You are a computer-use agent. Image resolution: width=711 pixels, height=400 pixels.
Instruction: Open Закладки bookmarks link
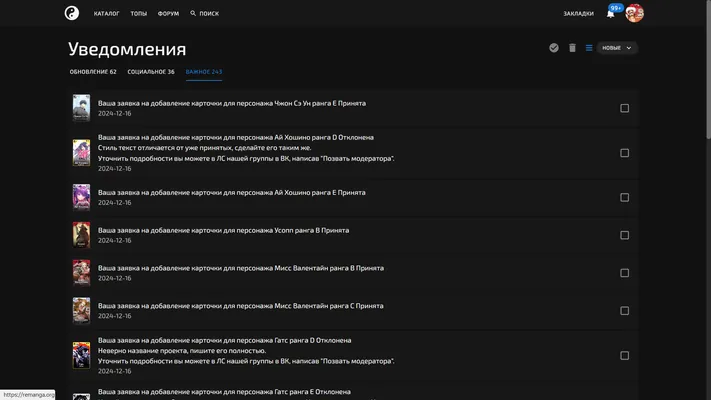[578, 14]
